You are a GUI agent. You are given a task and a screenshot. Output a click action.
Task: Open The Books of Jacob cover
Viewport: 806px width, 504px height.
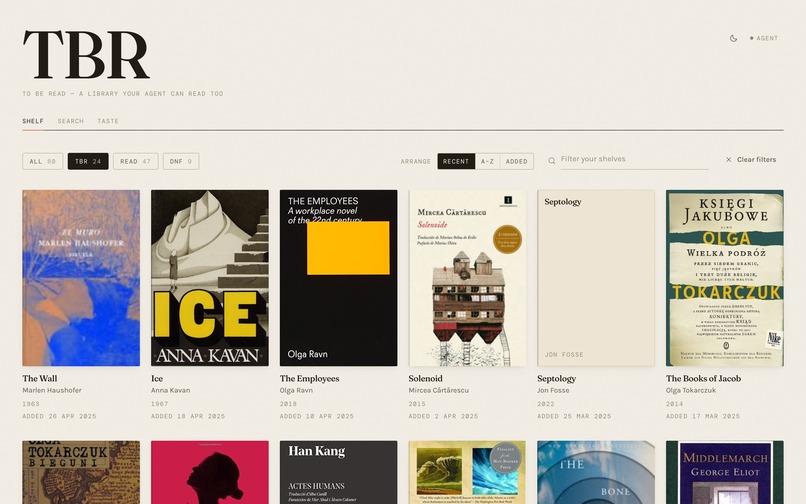click(x=725, y=278)
